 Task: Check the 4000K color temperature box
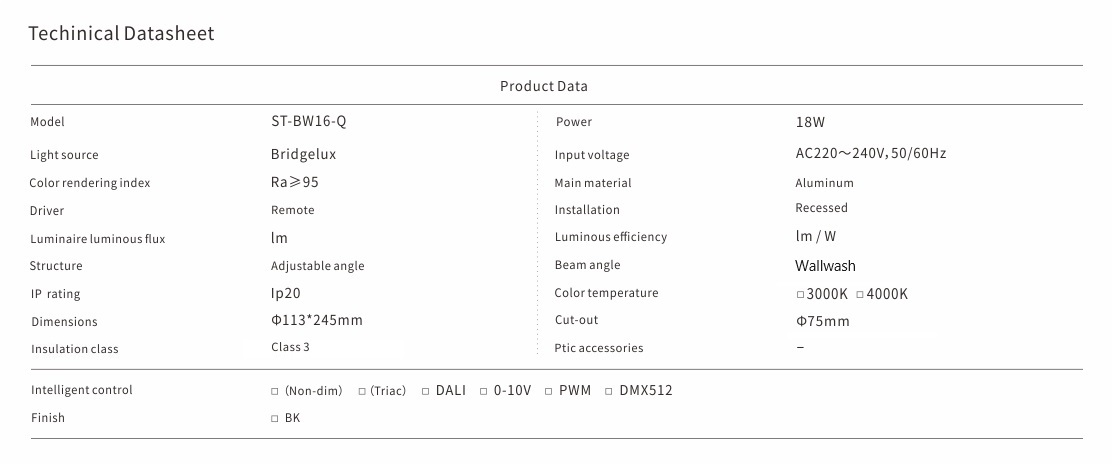860,295
